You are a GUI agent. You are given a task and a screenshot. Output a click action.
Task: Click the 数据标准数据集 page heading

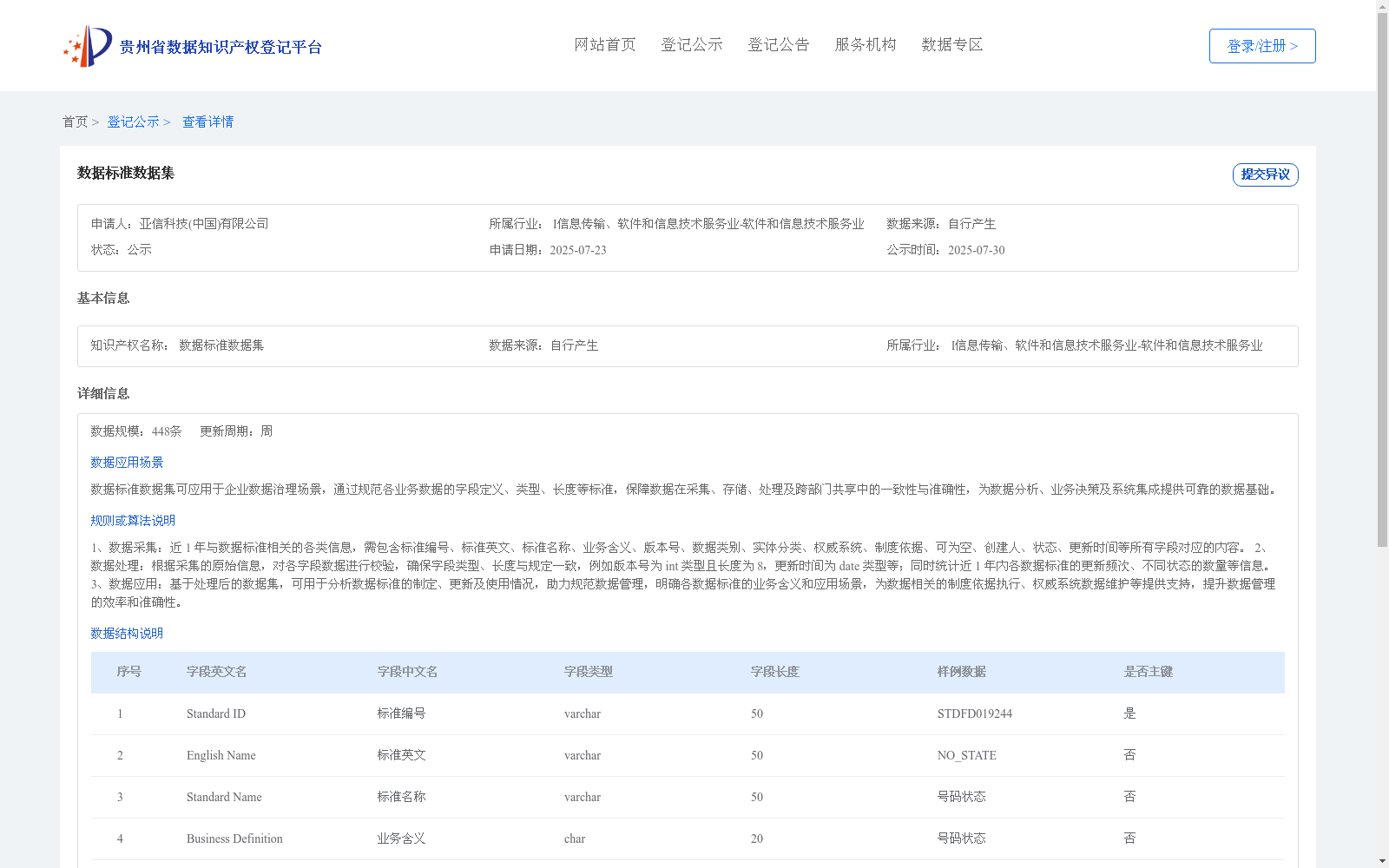(126, 173)
